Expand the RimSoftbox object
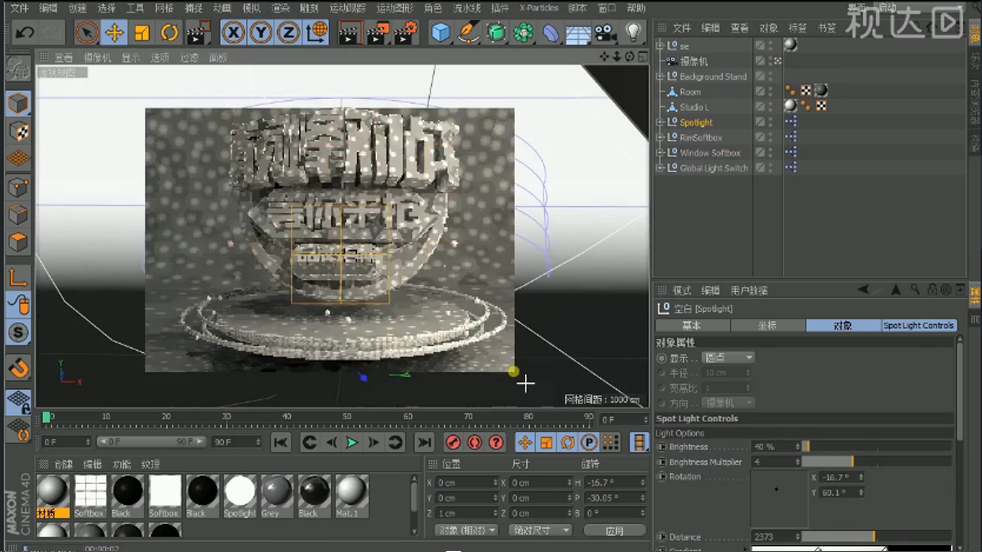The image size is (982, 552). pyautogui.click(x=659, y=137)
